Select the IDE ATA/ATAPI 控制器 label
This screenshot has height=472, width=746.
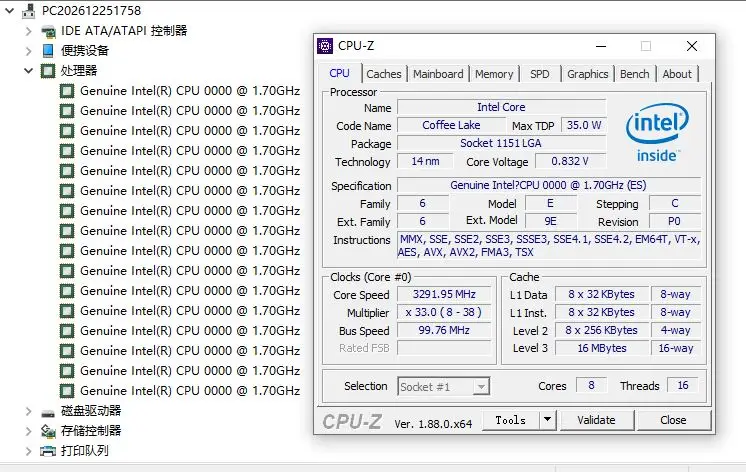124,31
